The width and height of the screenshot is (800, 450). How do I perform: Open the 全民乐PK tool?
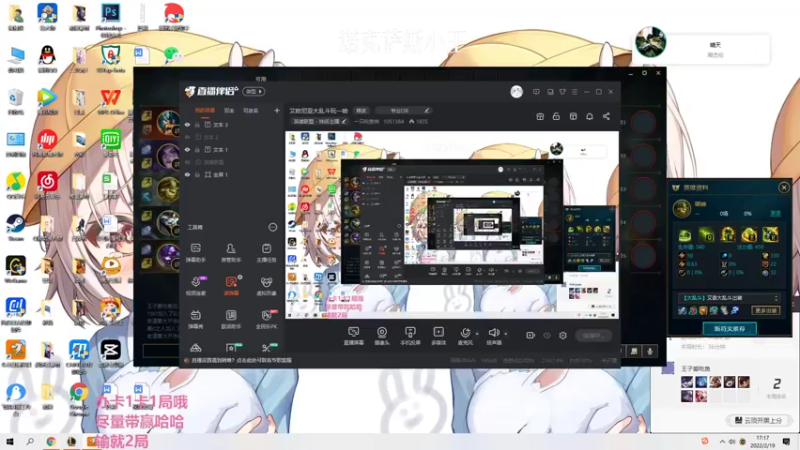tap(266, 319)
